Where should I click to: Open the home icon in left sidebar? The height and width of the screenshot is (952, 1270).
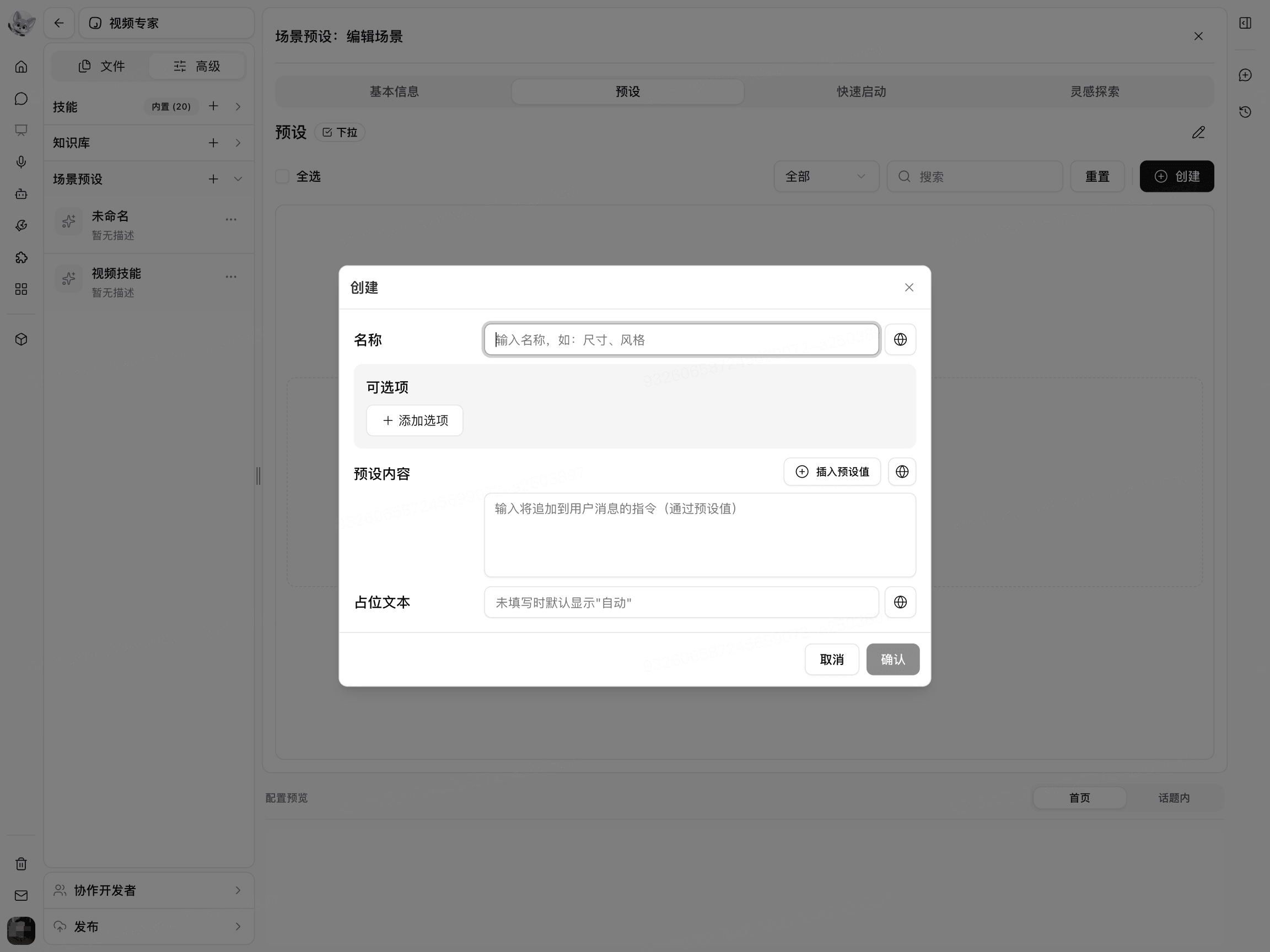pos(21,67)
